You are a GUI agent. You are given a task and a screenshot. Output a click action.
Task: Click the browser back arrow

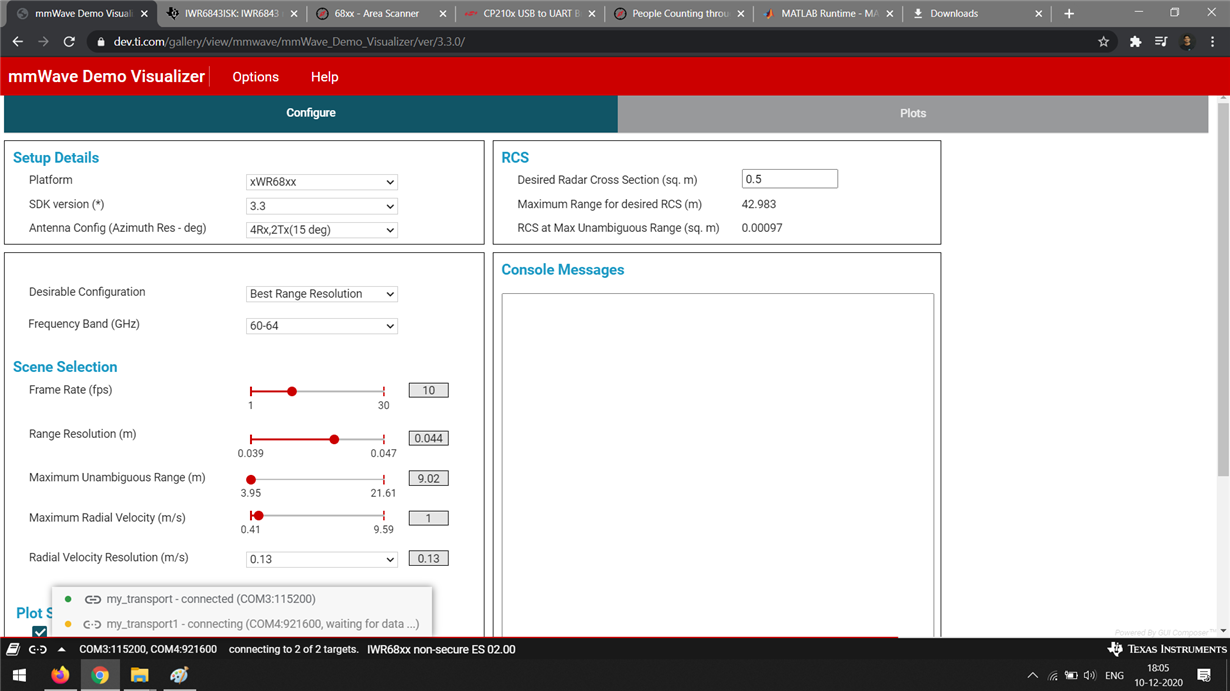[18, 42]
